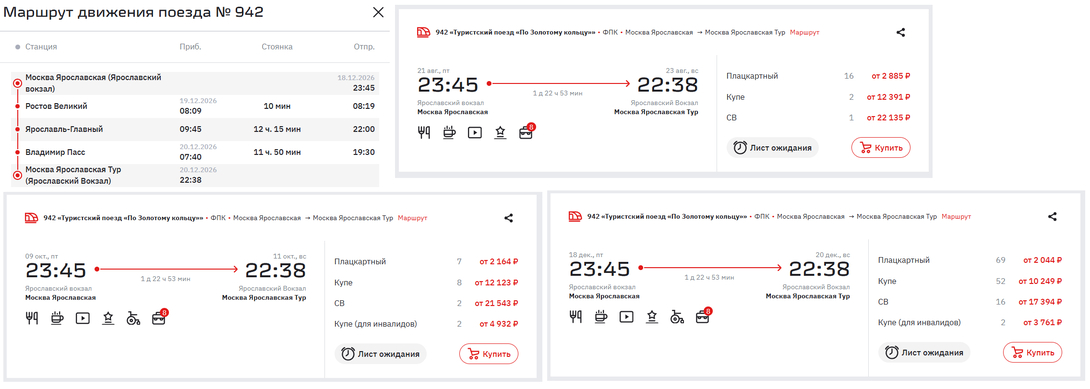Click Ярославль-Главный station in route list

click(x=64, y=129)
